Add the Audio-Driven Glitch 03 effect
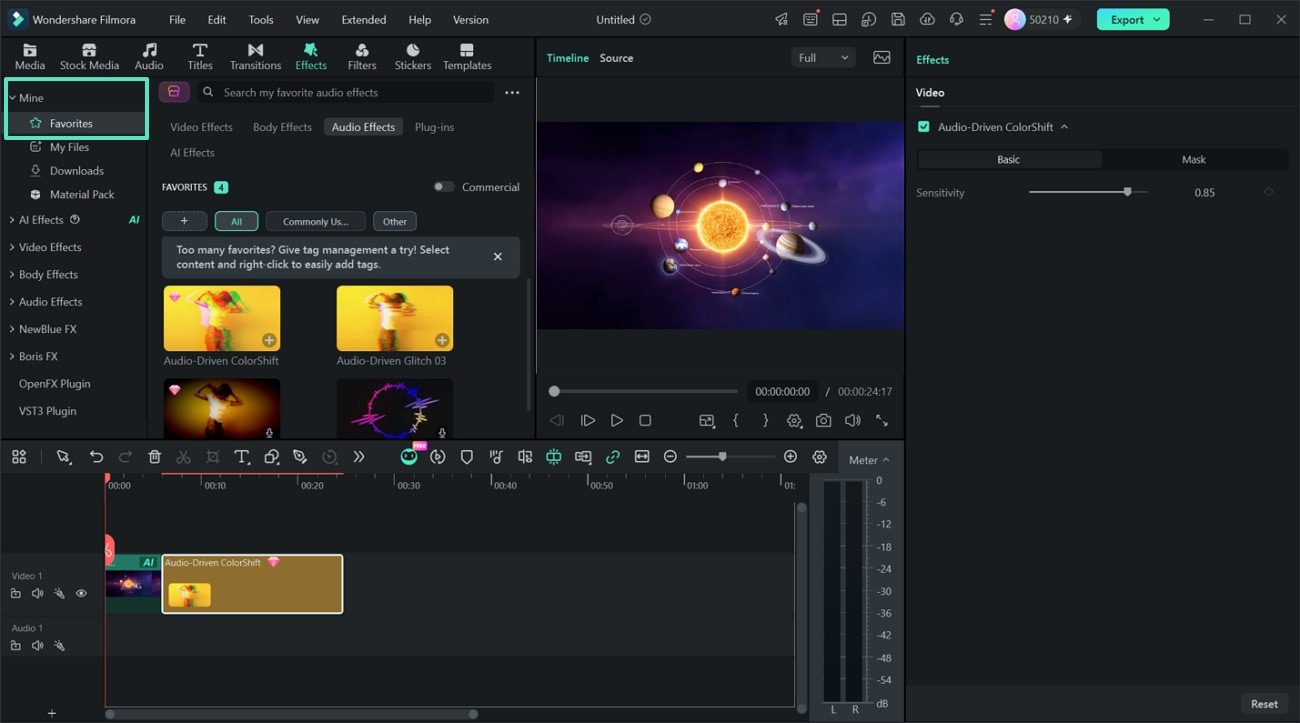The width and height of the screenshot is (1300, 723). 441,340
